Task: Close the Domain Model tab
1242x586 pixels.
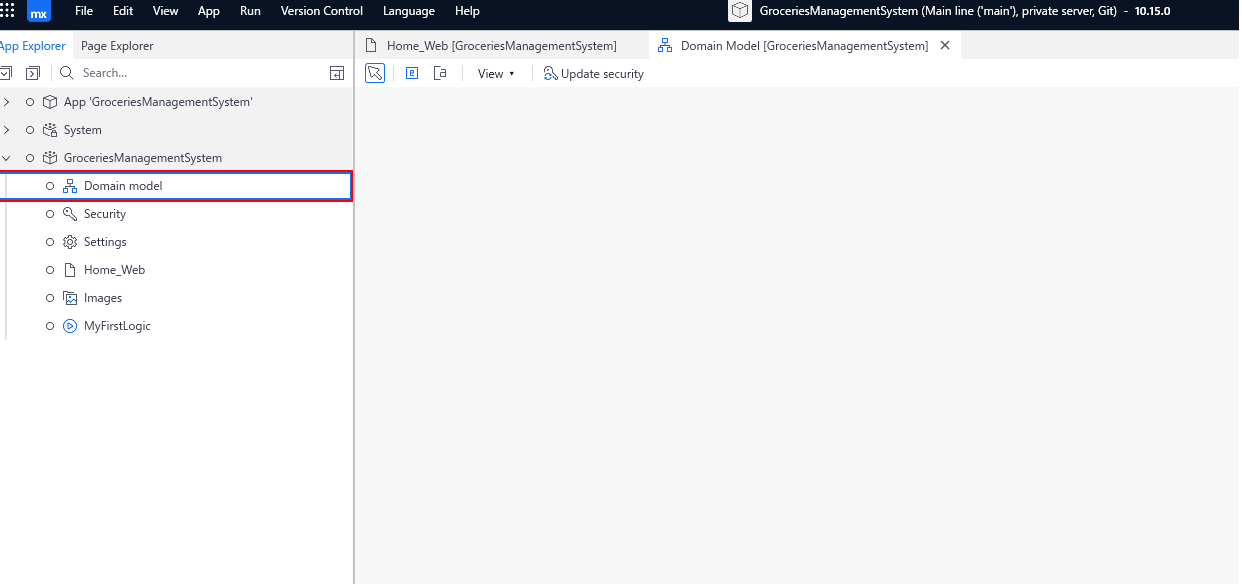Action: point(945,45)
